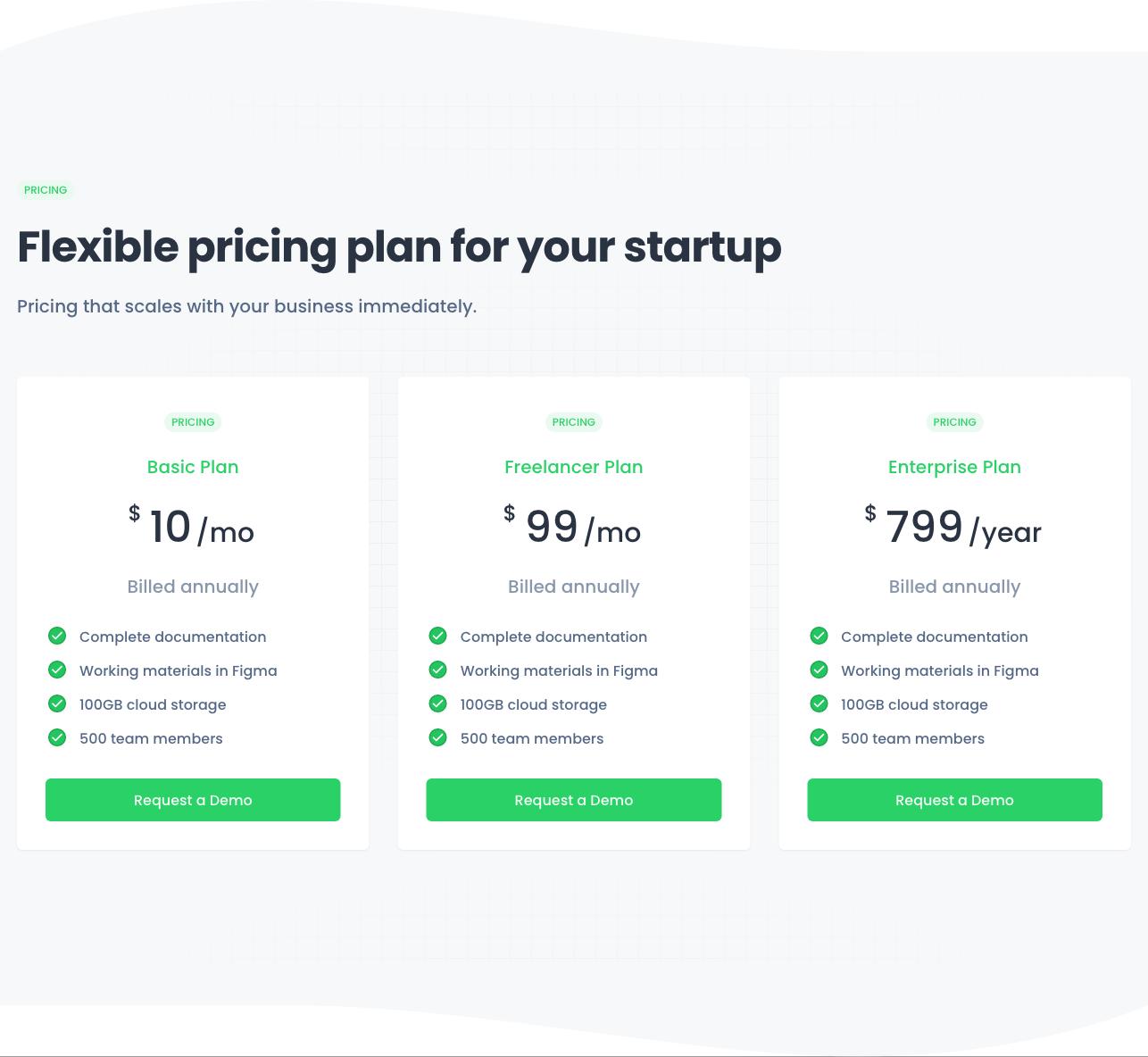Click the PRICING badge in Basic Plan card

pos(193,422)
